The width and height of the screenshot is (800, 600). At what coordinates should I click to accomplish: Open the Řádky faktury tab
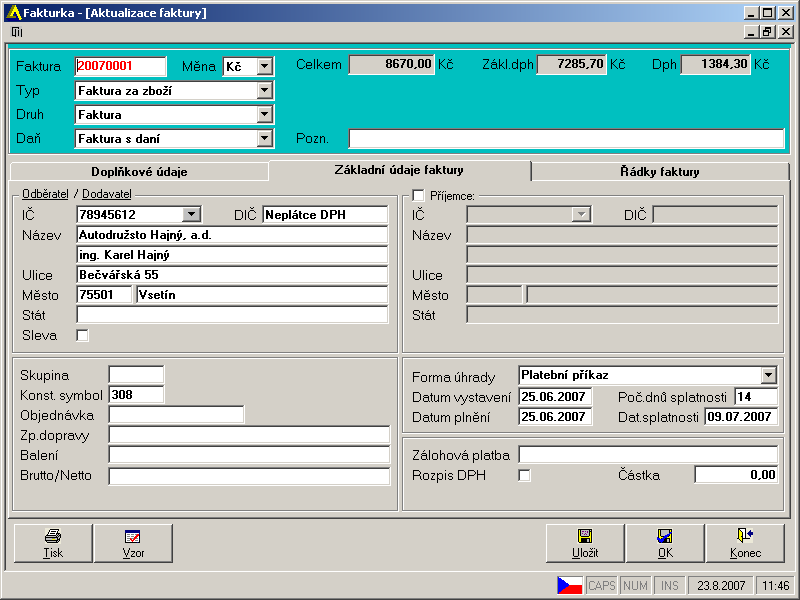point(660,172)
